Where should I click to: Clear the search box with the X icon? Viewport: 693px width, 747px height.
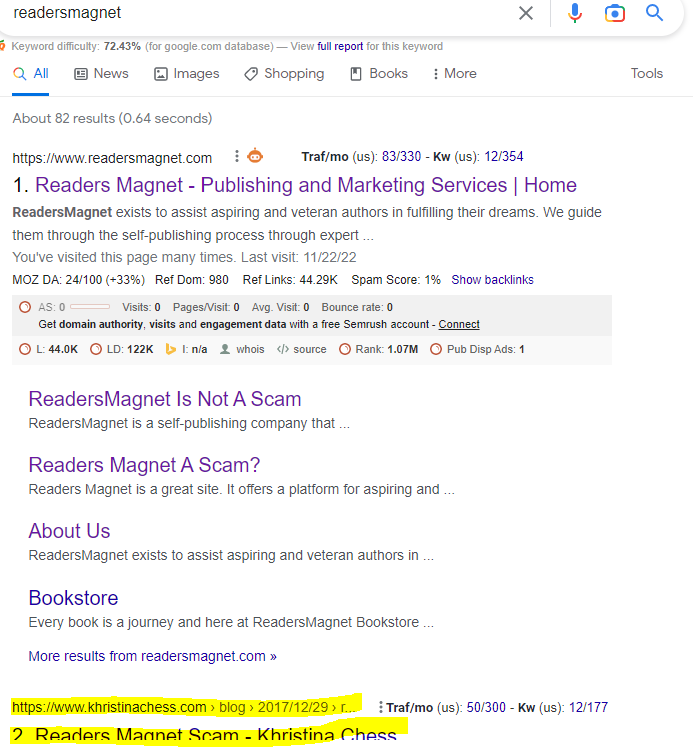526,13
